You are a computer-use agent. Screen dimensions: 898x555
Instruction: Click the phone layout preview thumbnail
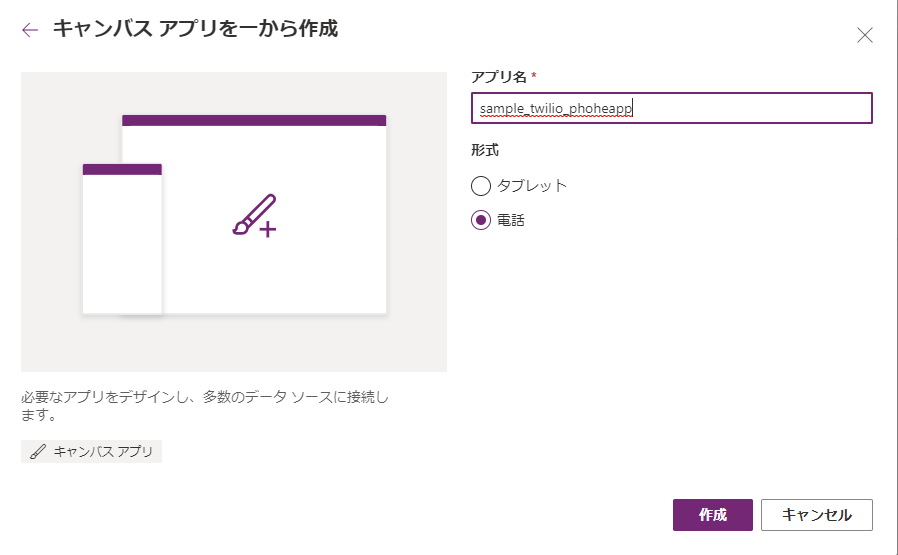click(x=122, y=239)
